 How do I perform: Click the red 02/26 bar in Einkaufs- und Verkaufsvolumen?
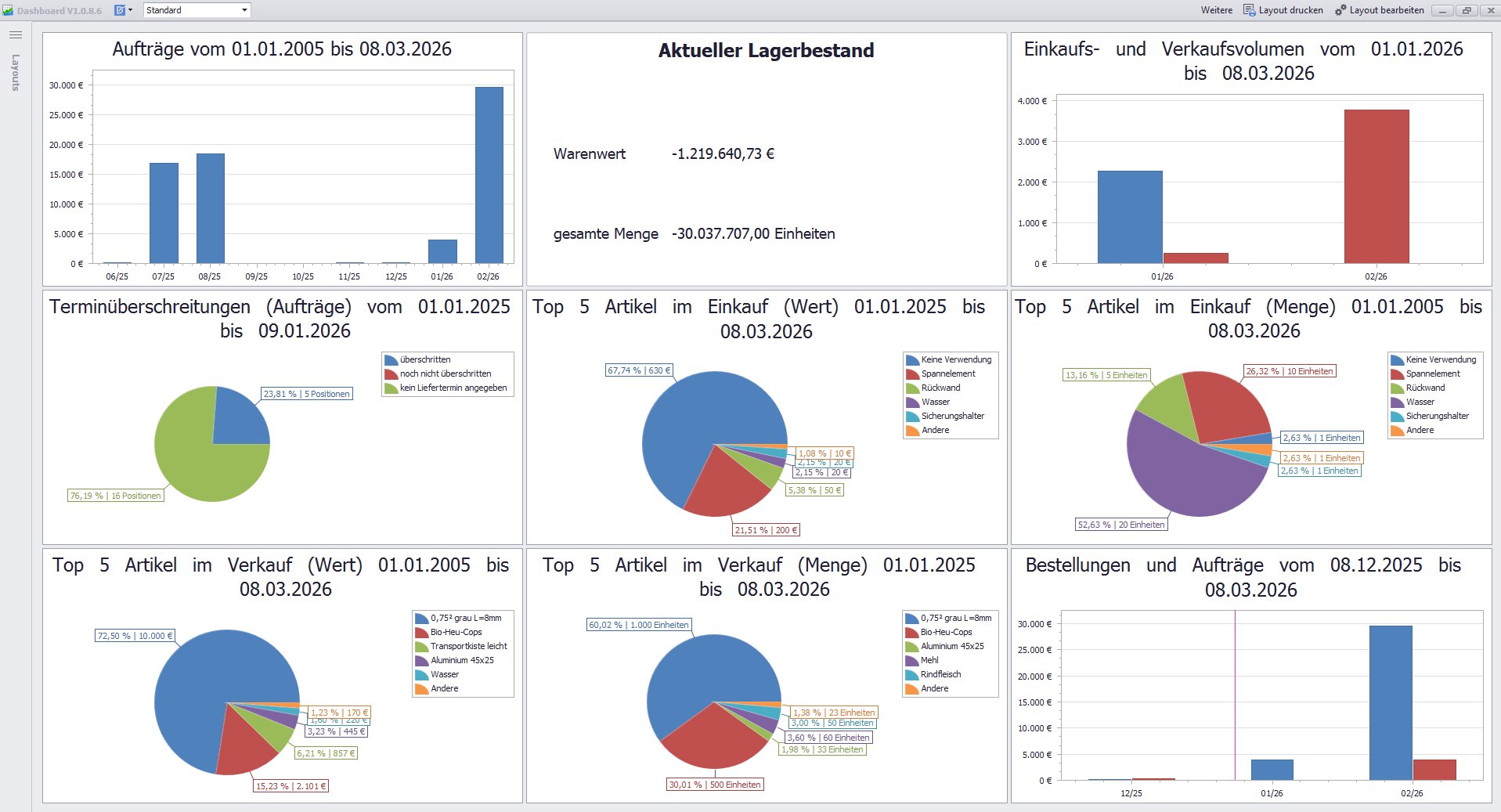click(1376, 186)
